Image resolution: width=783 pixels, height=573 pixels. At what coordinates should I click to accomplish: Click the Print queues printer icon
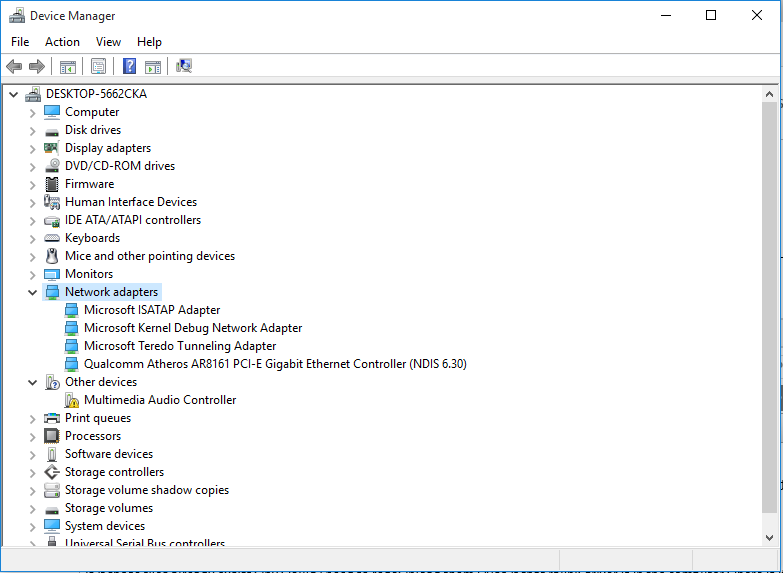point(52,418)
